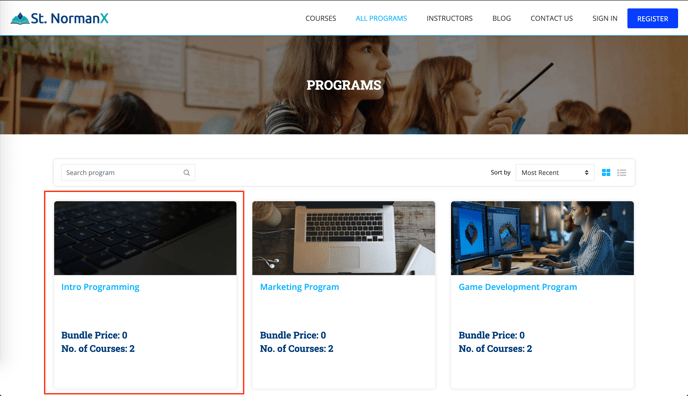Open the Intro Programming link
The image size is (688, 396).
tap(100, 287)
